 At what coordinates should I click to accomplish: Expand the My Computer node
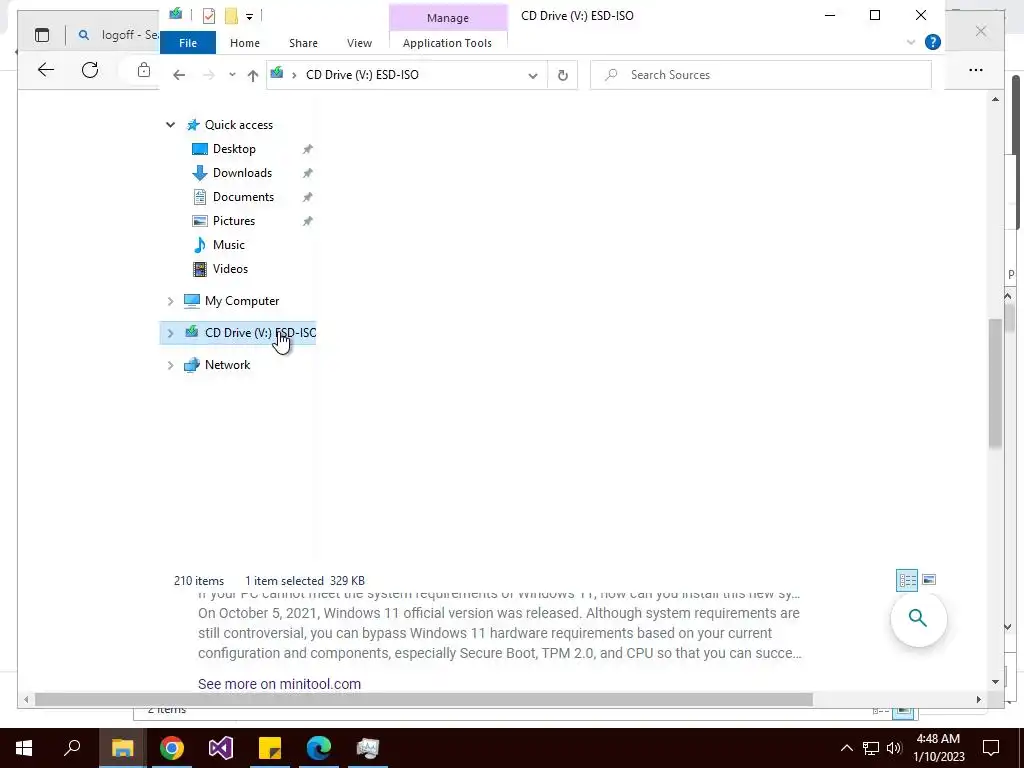(x=170, y=301)
